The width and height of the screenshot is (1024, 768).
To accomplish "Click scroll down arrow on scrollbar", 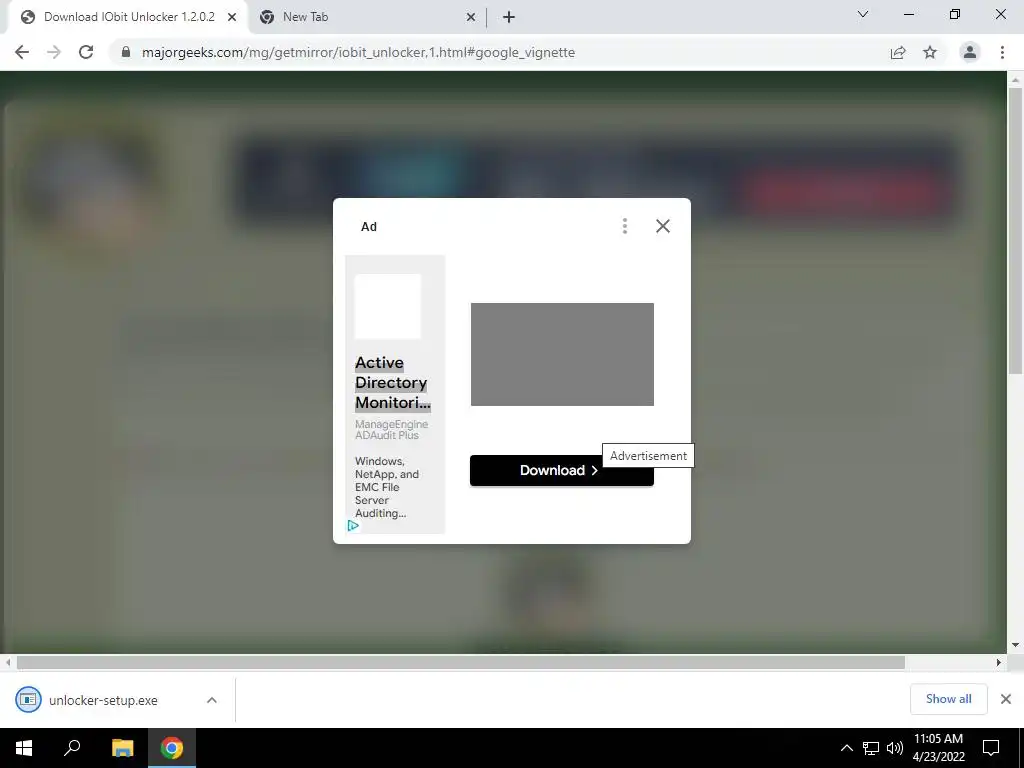I will point(1016,645).
